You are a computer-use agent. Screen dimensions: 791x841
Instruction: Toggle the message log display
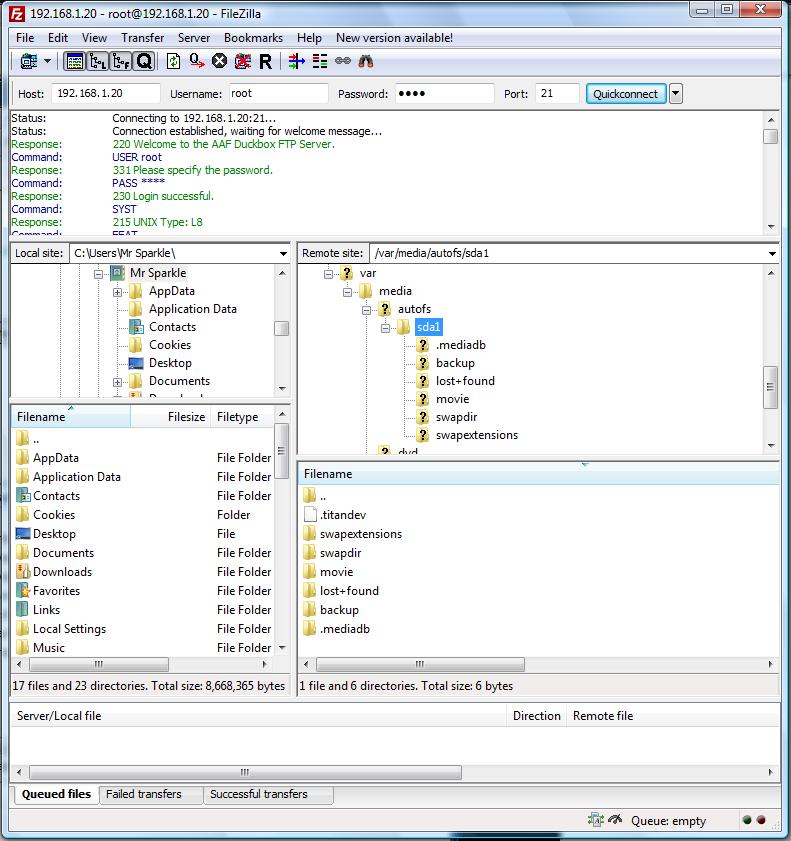click(75, 62)
